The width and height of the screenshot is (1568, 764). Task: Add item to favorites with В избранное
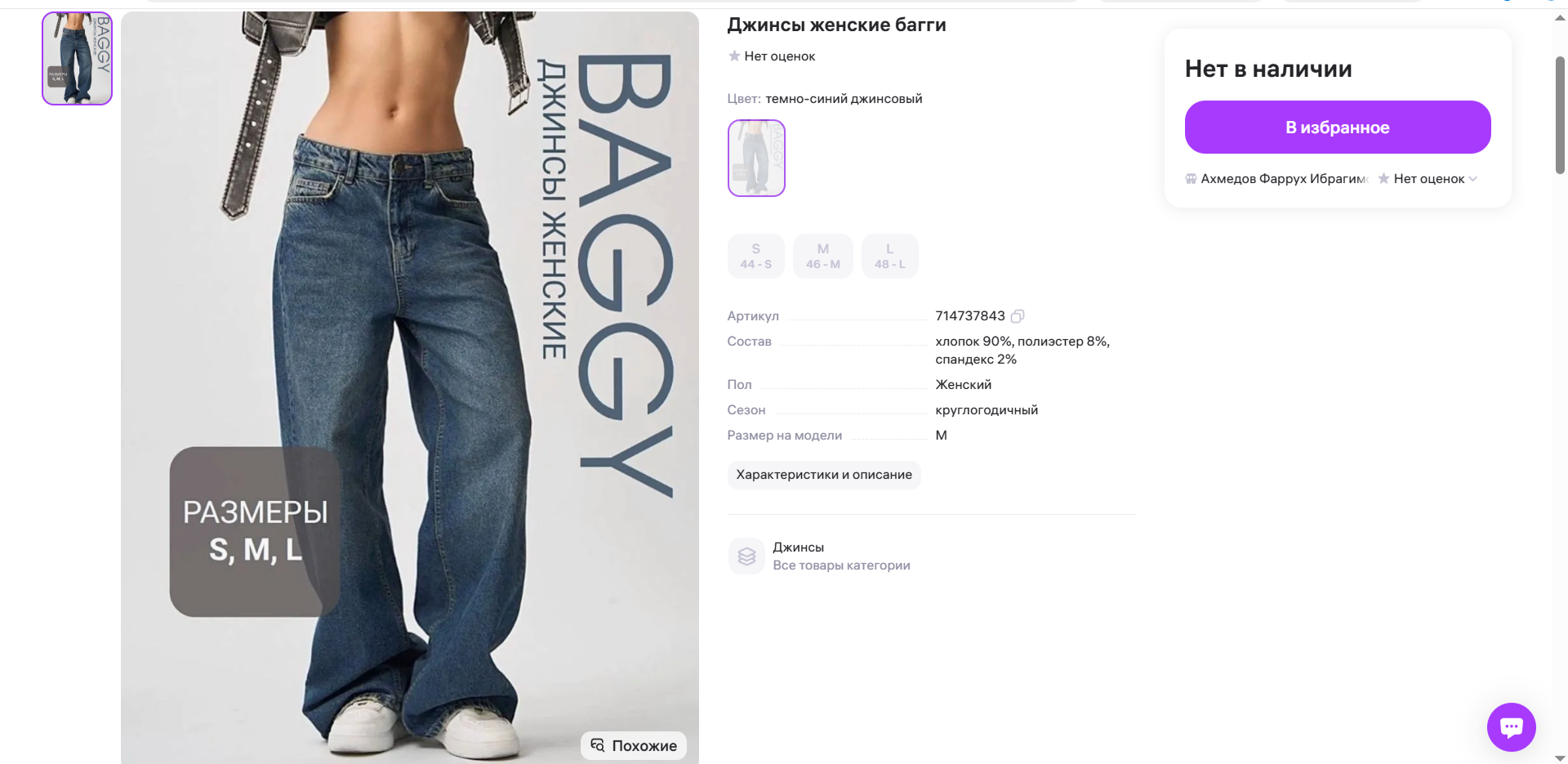1338,127
